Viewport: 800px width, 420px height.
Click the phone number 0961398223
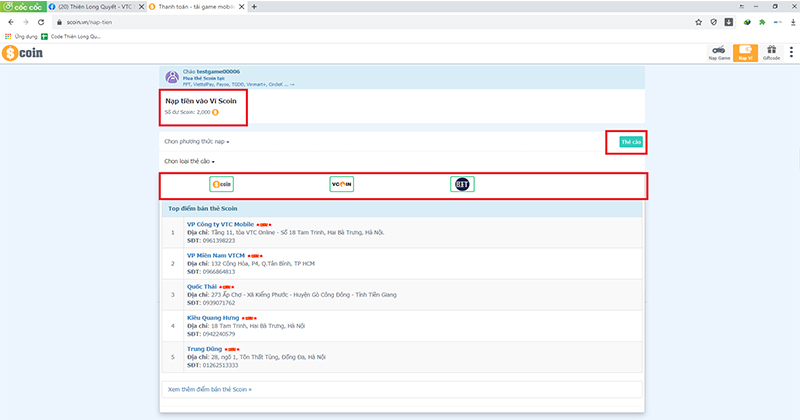click(x=219, y=240)
